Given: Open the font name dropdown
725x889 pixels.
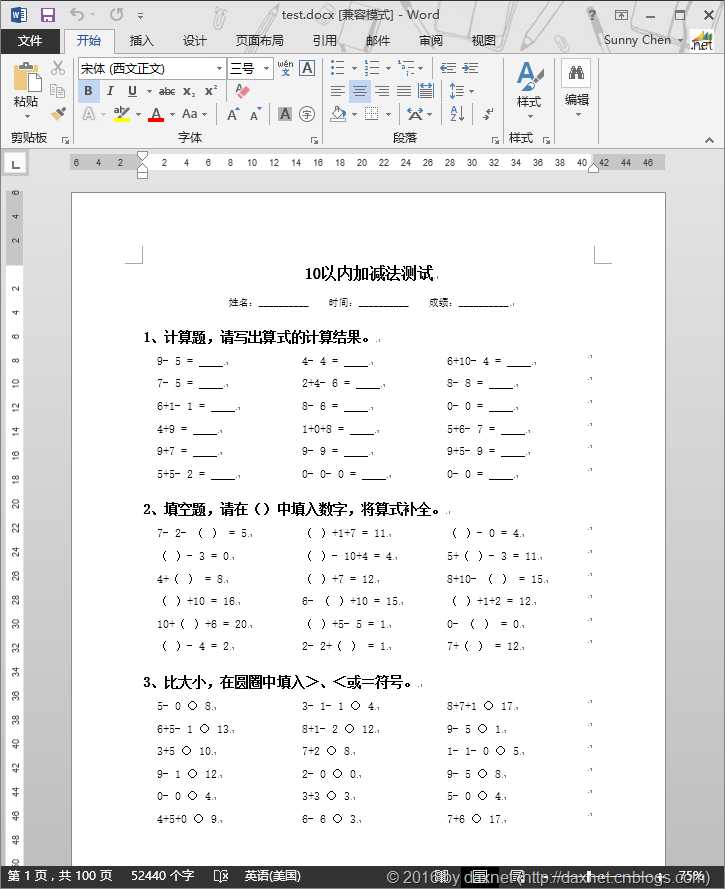Looking at the screenshot, I should click(219, 69).
